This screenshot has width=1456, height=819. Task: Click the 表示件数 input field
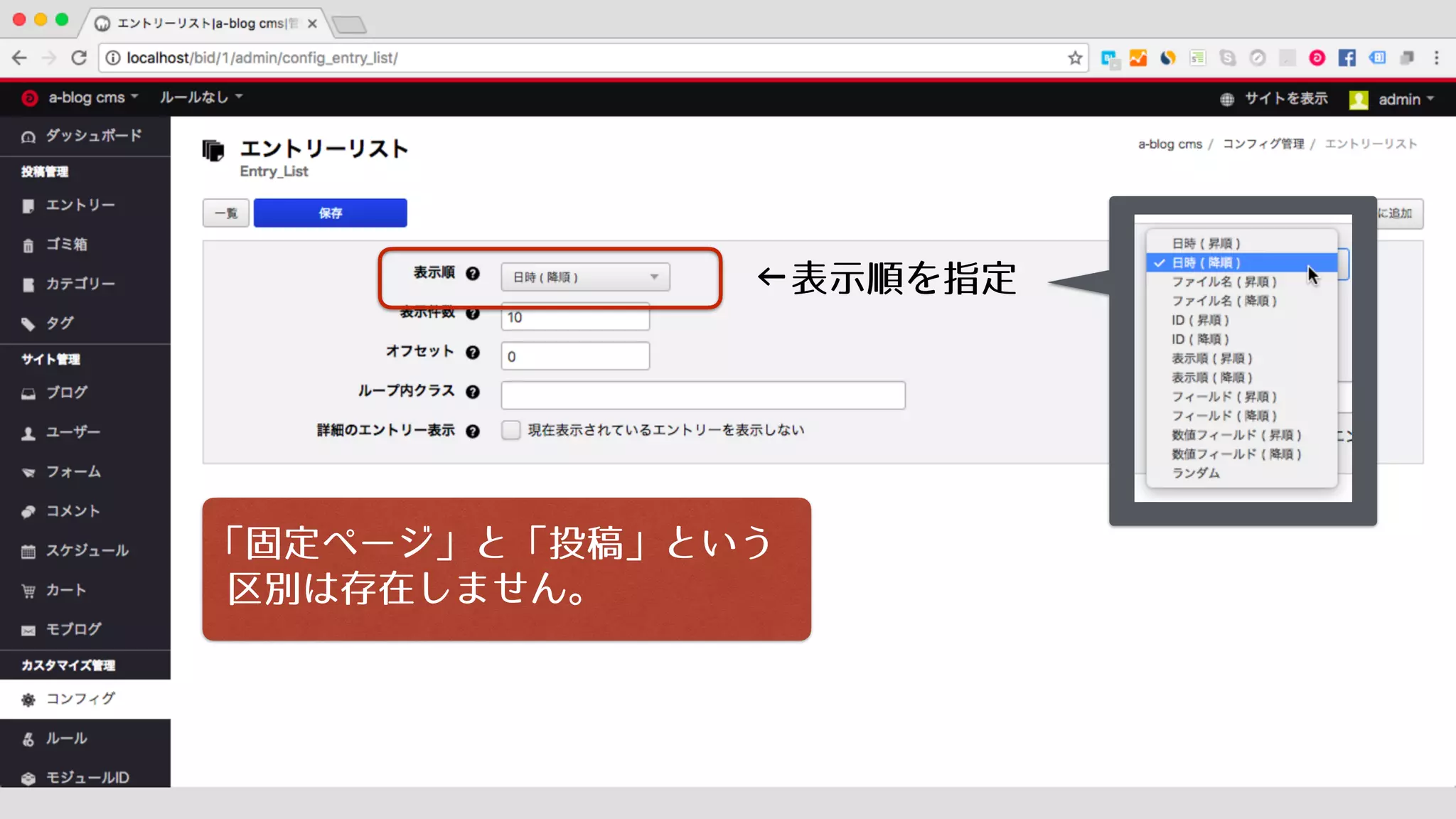click(x=575, y=317)
